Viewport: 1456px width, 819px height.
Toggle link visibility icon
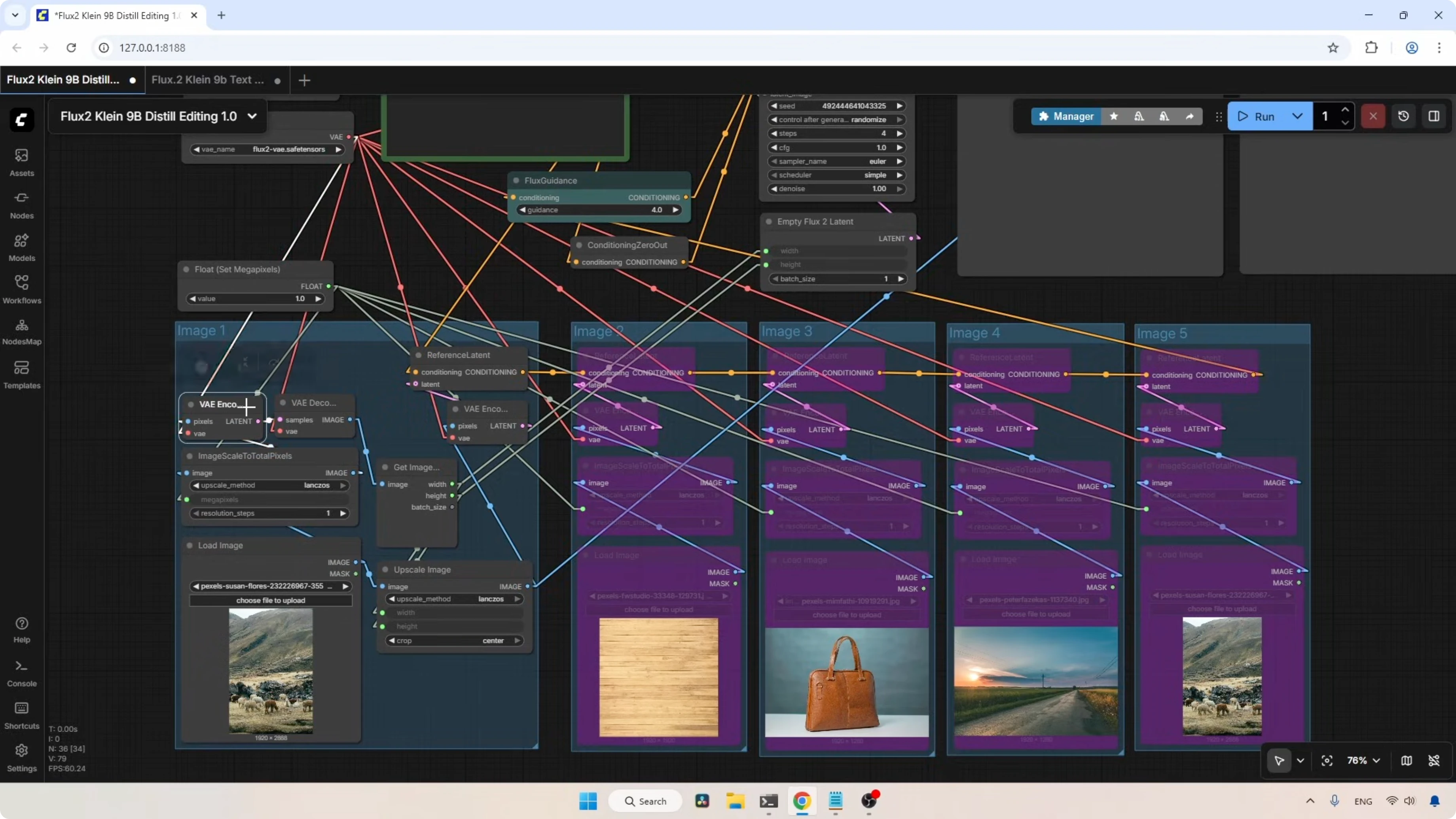[1434, 760]
